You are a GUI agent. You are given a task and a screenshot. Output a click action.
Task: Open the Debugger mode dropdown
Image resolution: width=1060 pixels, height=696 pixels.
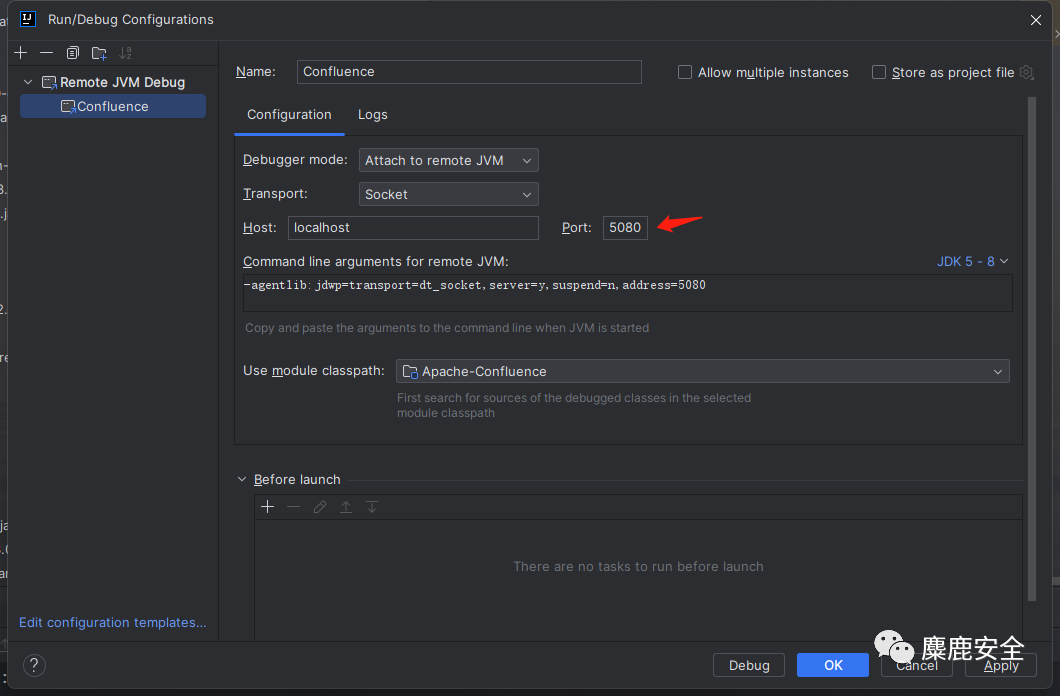pyautogui.click(x=449, y=160)
